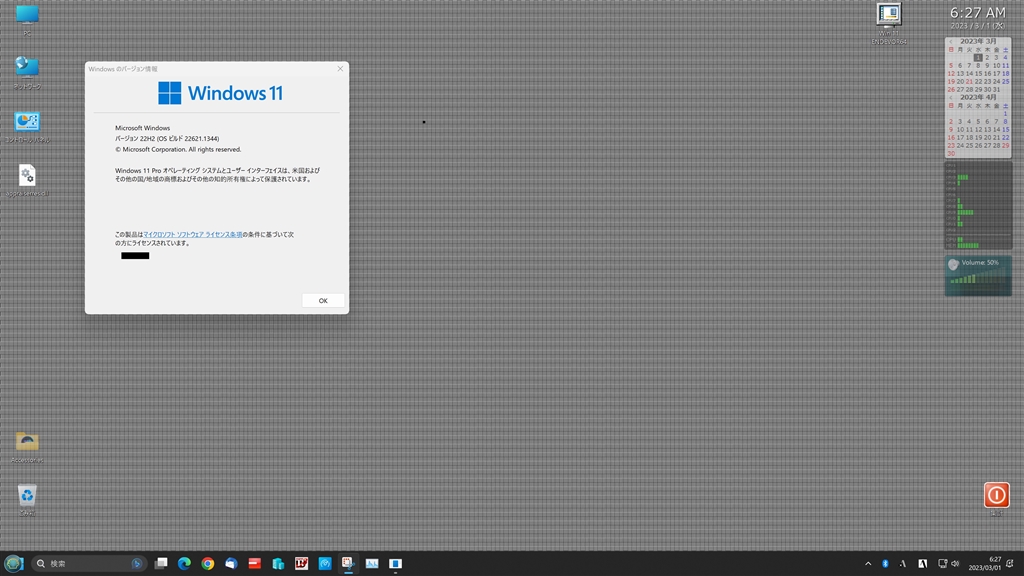The height and width of the screenshot is (576, 1024).
Task: Click the CPU meter gadget bars
Action: [978, 206]
